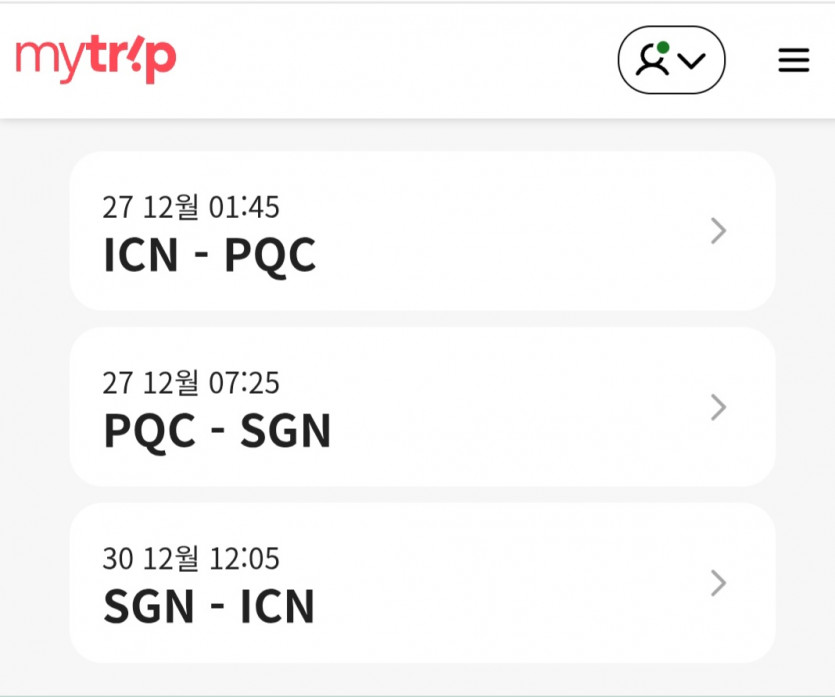Open the SGN - ICN flight
This screenshot has height=697, width=835.
pos(209,606)
